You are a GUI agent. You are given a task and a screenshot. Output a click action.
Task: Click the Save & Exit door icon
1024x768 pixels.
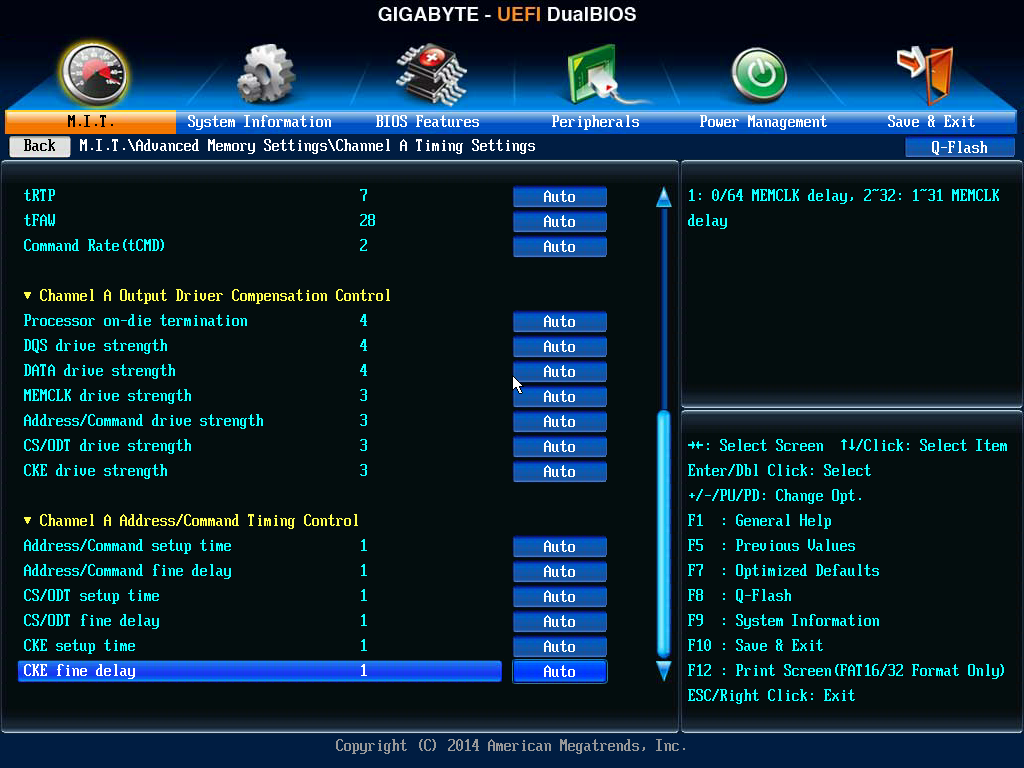click(x=926, y=75)
